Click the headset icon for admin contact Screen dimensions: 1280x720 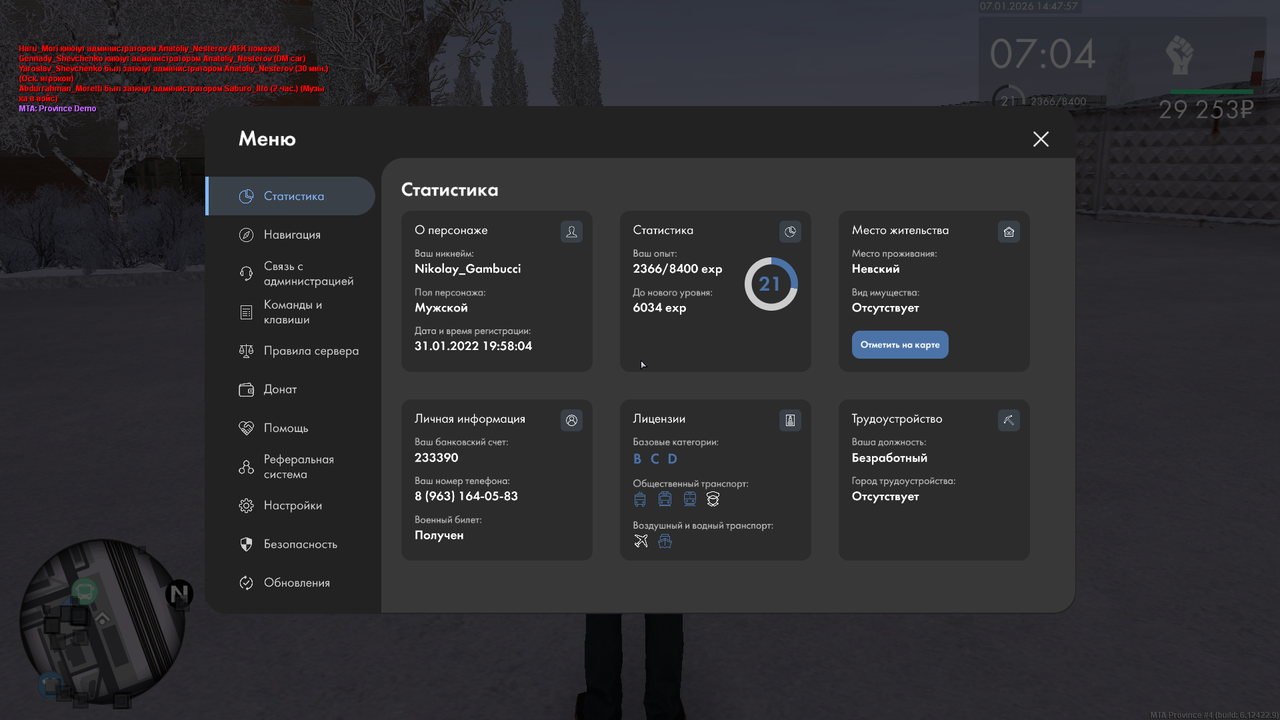[246, 274]
